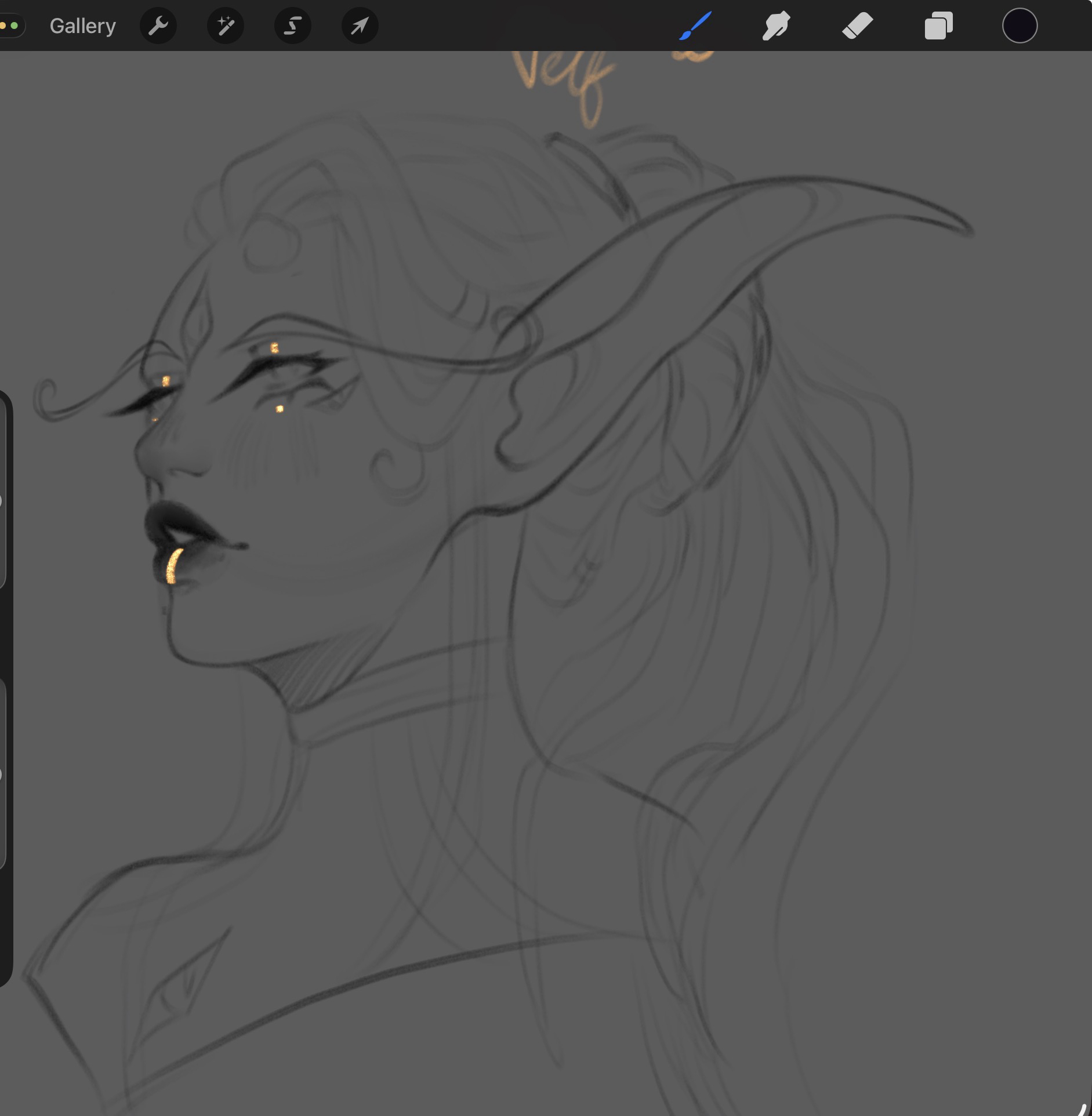
Task: Select the Smudge tool
Action: point(776,26)
